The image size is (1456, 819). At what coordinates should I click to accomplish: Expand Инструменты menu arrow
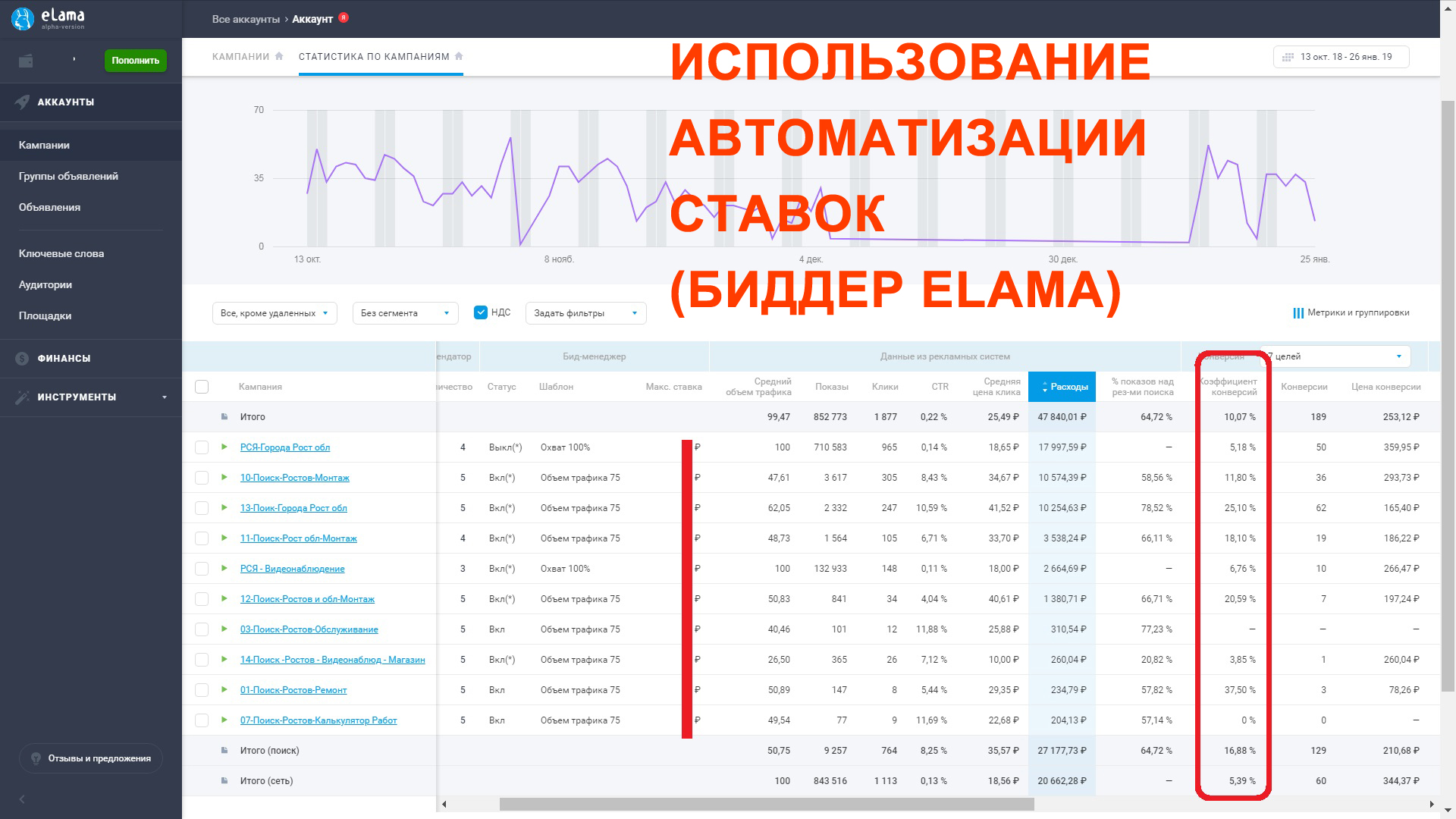coord(165,397)
